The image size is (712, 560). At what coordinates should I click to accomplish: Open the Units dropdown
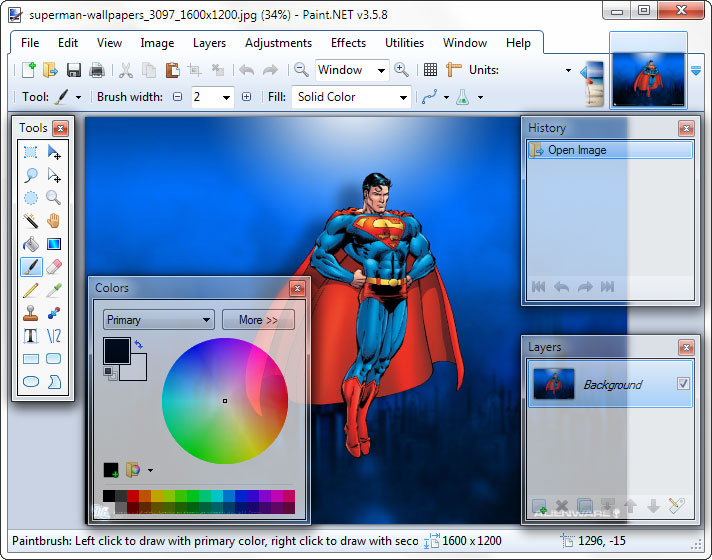point(568,70)
